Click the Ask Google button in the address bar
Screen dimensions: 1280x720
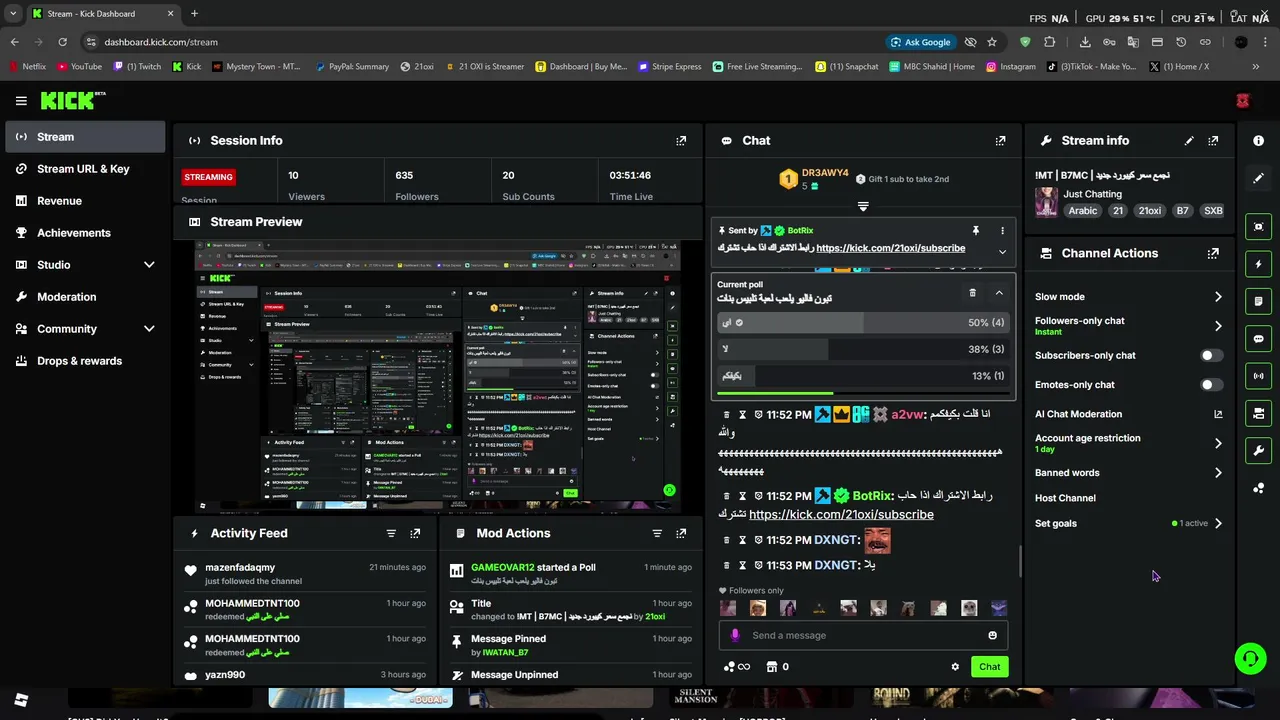point(920,42)
